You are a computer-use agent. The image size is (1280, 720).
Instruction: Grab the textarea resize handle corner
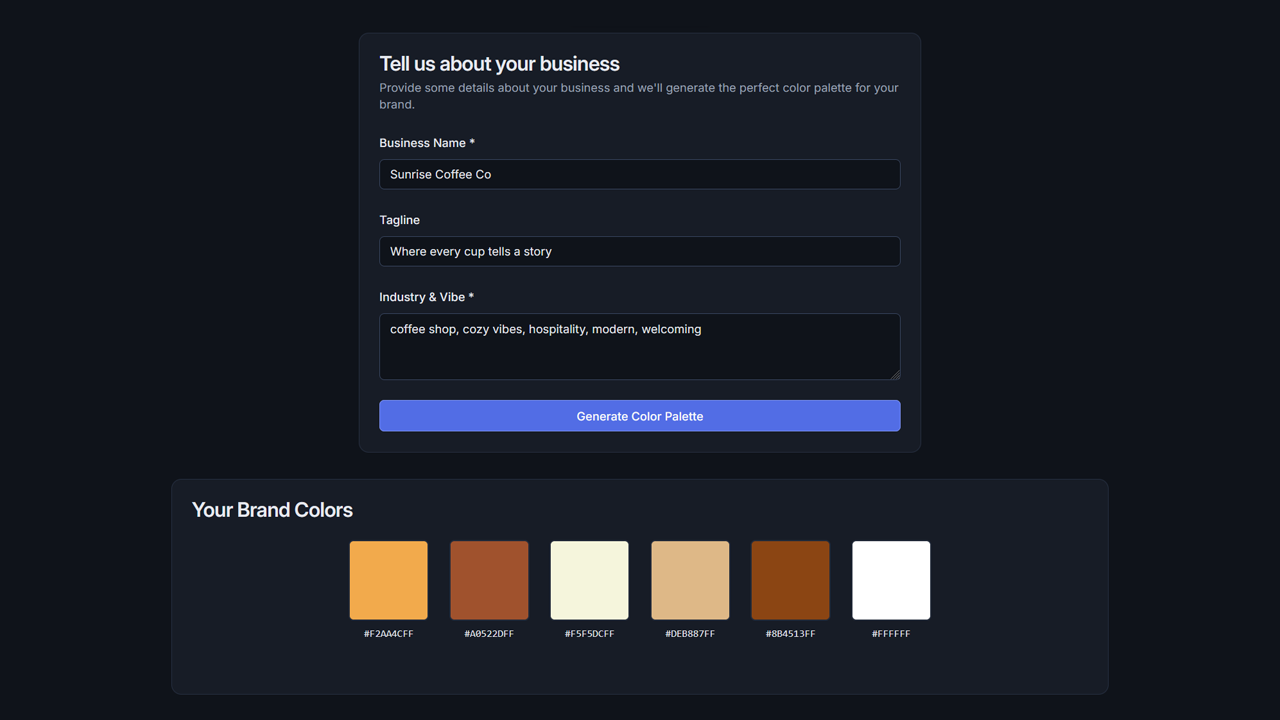(895, 375)
